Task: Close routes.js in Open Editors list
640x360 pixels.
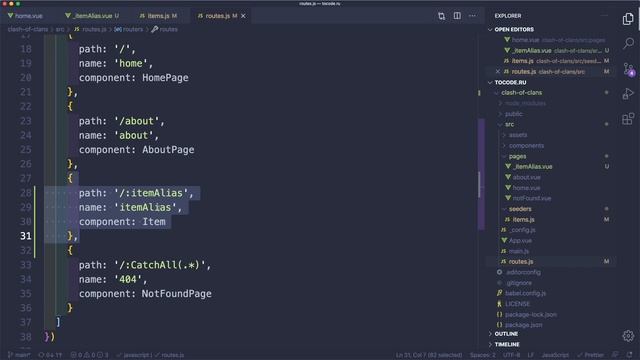Action: pyautogui.click(x=498, y=71)
